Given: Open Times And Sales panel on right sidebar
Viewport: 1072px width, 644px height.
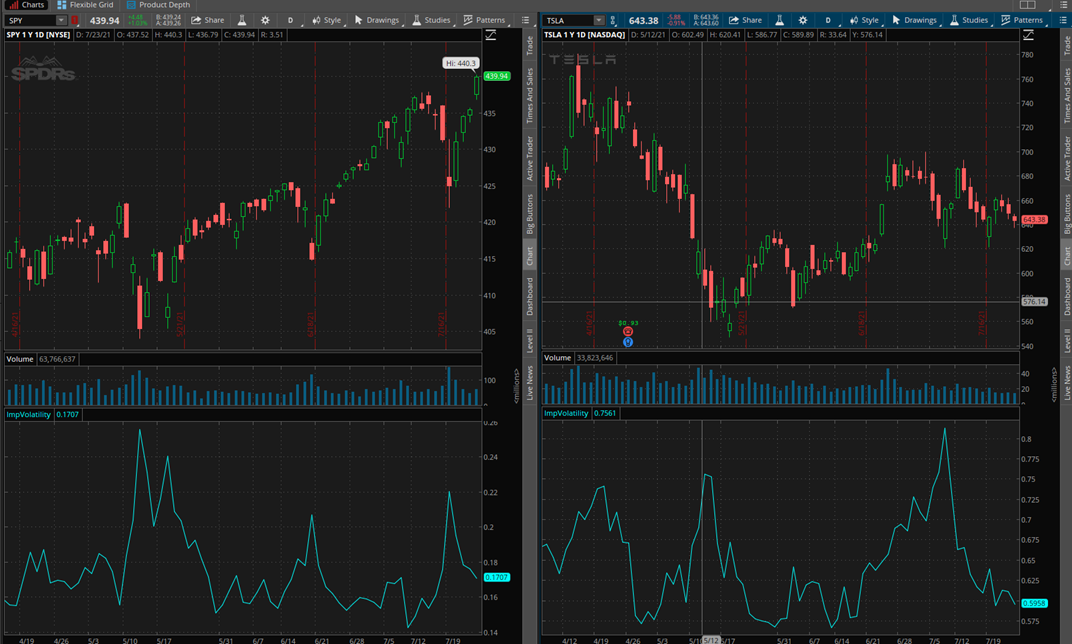Looking at the screenshot, I should coord(1067,96).
